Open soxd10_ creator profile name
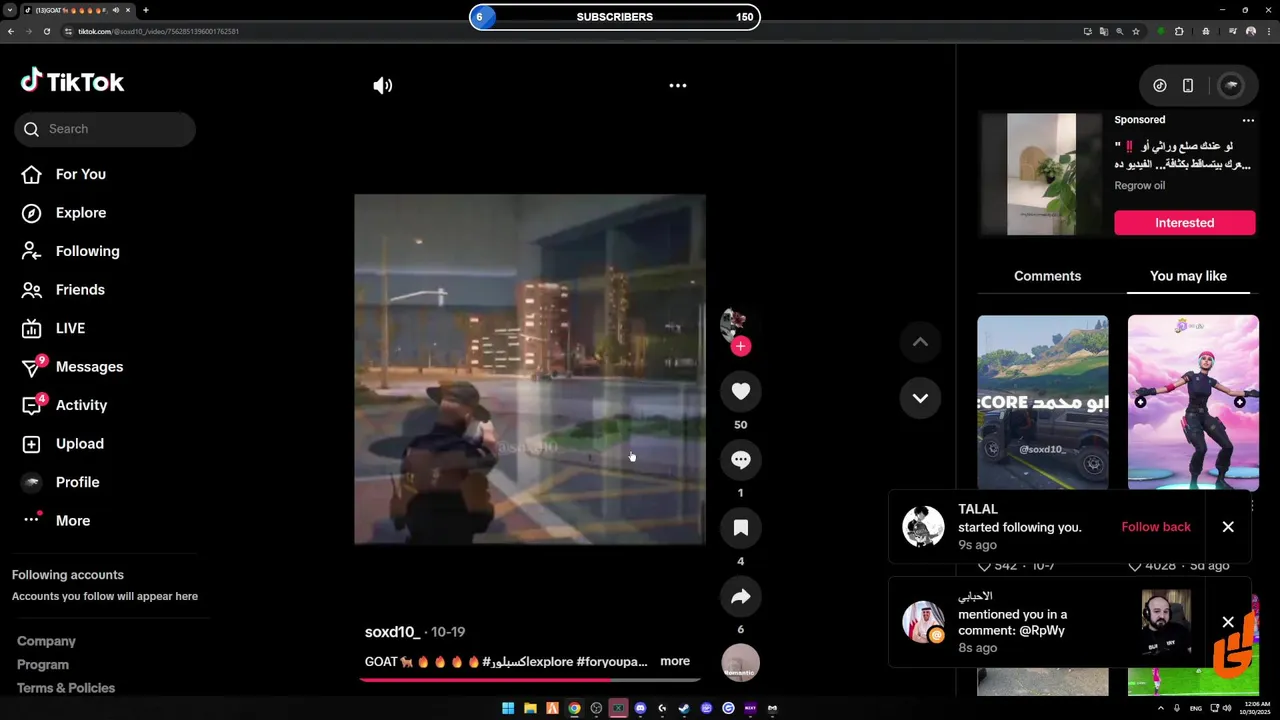 click(x=392, y=632)
